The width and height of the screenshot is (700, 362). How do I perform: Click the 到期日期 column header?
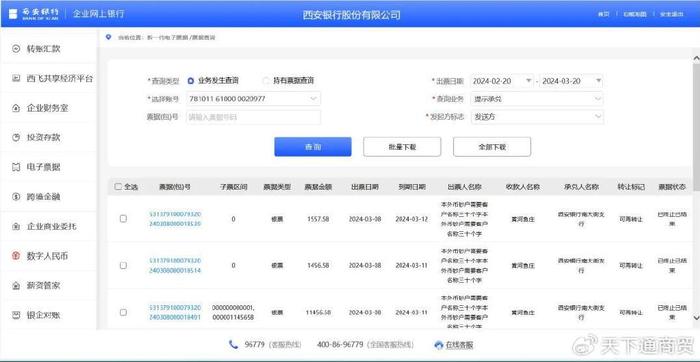tap(412, 187)
